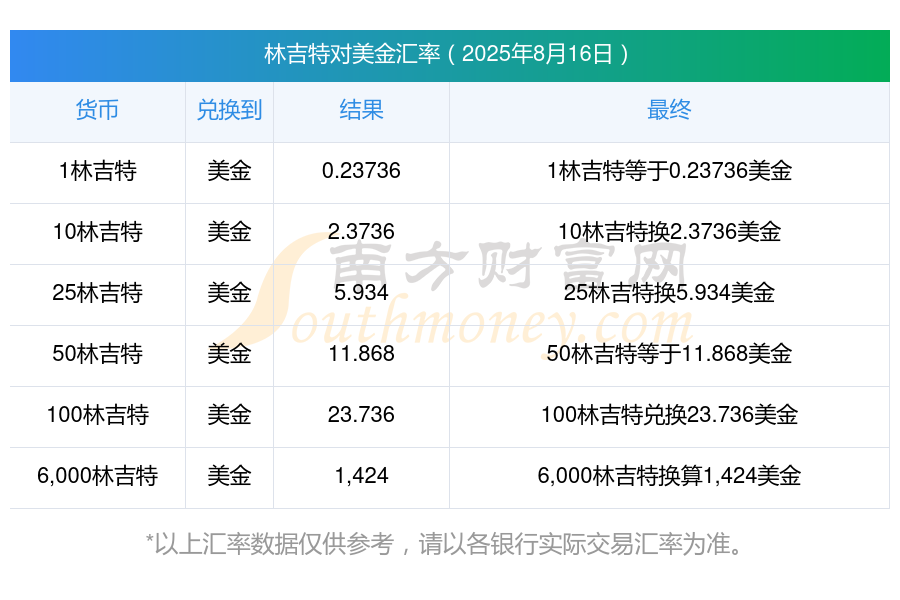Image resolution: width=900 pixels, height=600 pixels.
Task: Click 美金 in the 6,000林吉特 row
Action: point(230,476)
